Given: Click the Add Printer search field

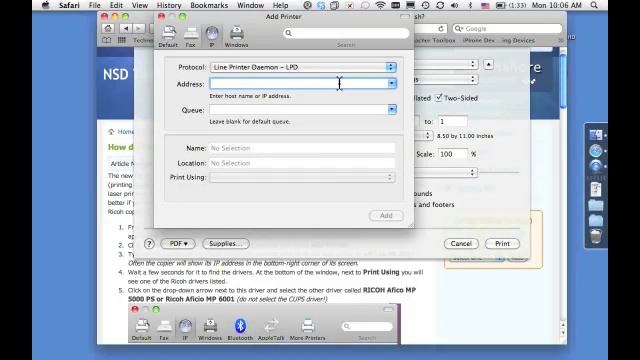Looking at the screenshot, I should pos(346,33).
